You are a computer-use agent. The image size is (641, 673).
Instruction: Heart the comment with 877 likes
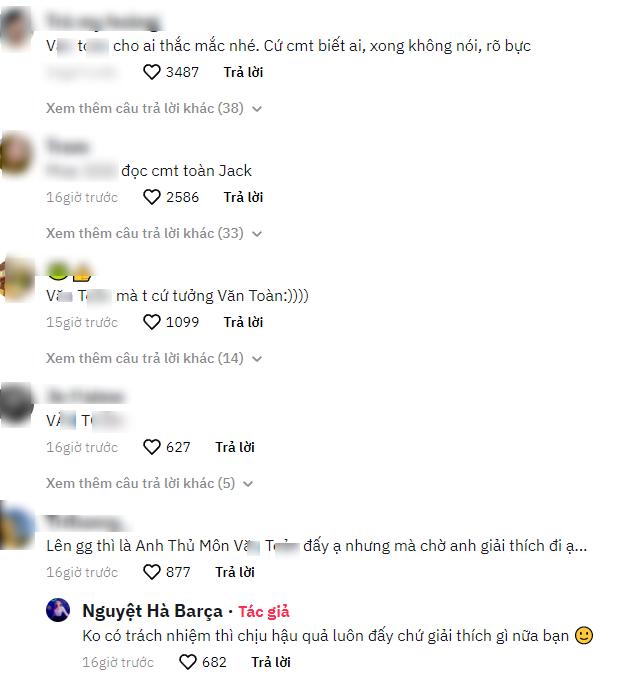tap(152, 572)
